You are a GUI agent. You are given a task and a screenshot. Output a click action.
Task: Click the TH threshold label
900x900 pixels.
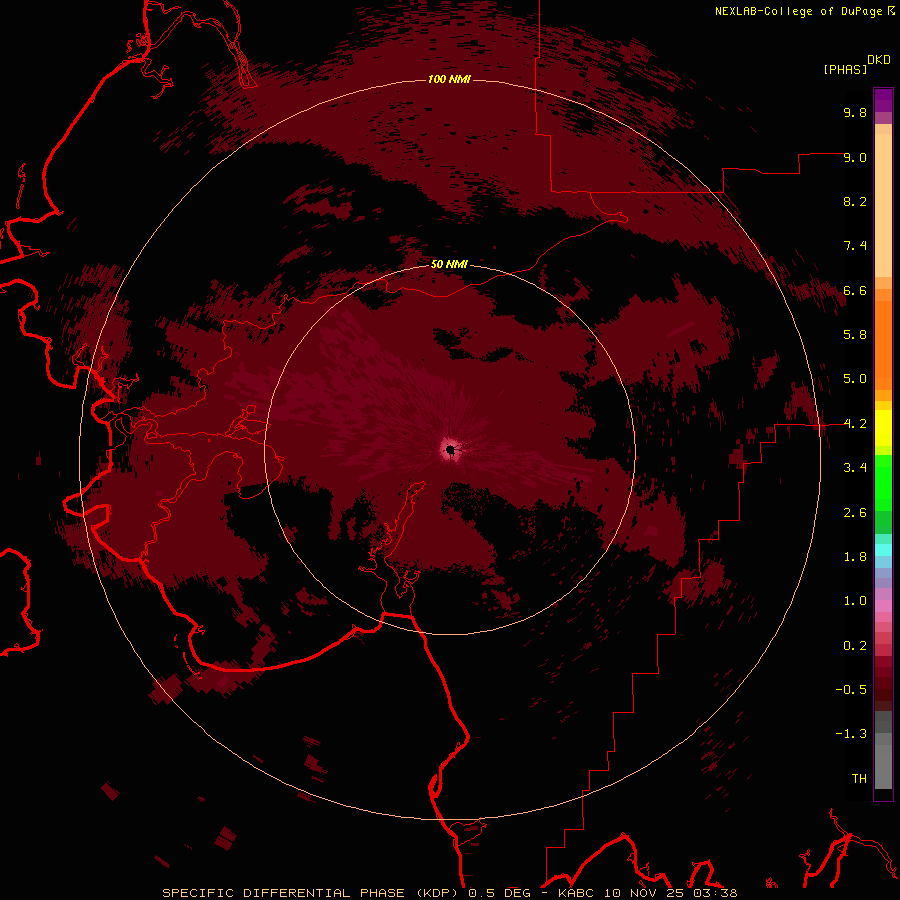tap(859, 778)
